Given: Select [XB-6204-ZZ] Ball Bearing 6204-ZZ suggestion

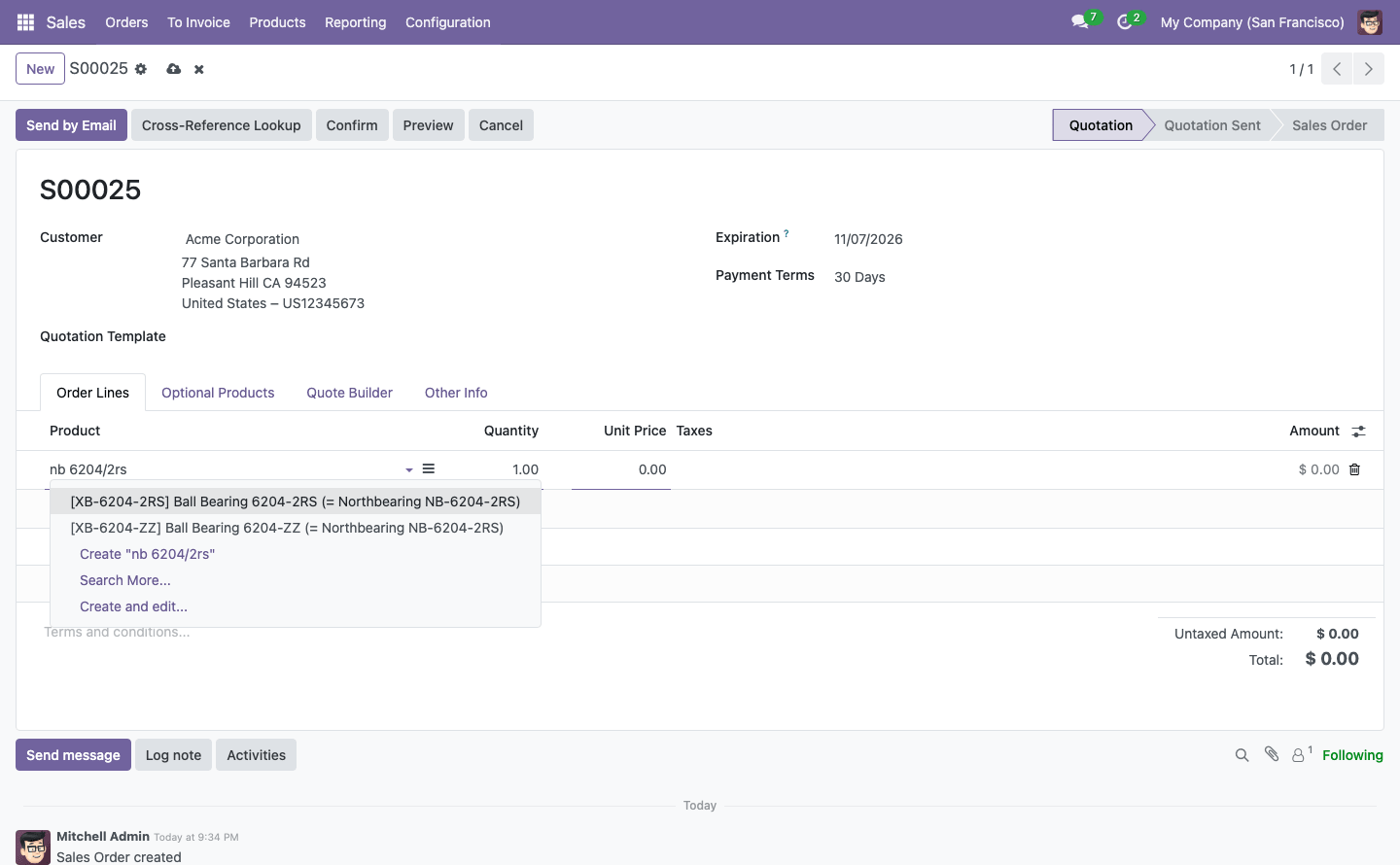Looking at the screenshot, I should pos(296,528).
